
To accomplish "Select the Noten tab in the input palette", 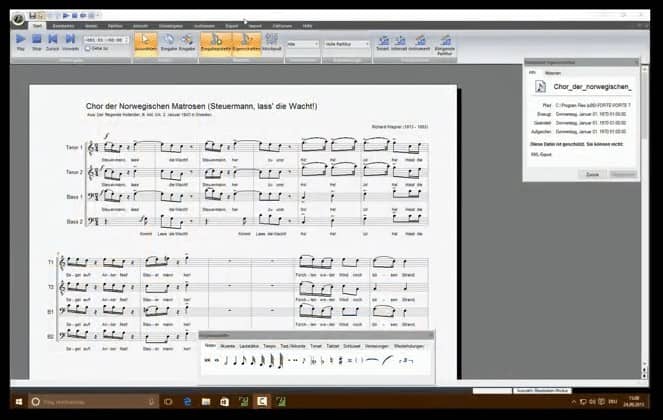I will 210,346.
